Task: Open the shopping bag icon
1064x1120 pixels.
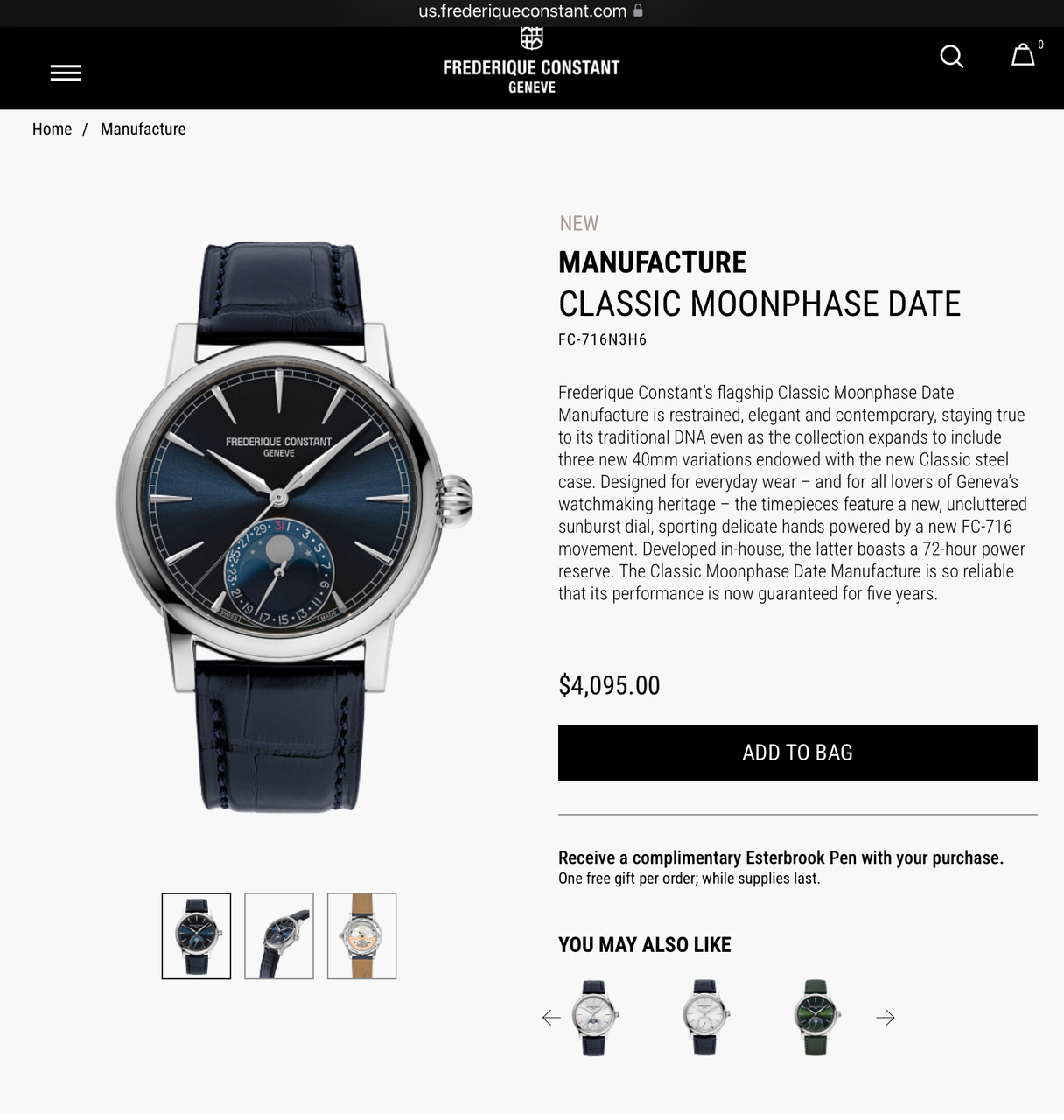Action: (x=1023, y=56)
